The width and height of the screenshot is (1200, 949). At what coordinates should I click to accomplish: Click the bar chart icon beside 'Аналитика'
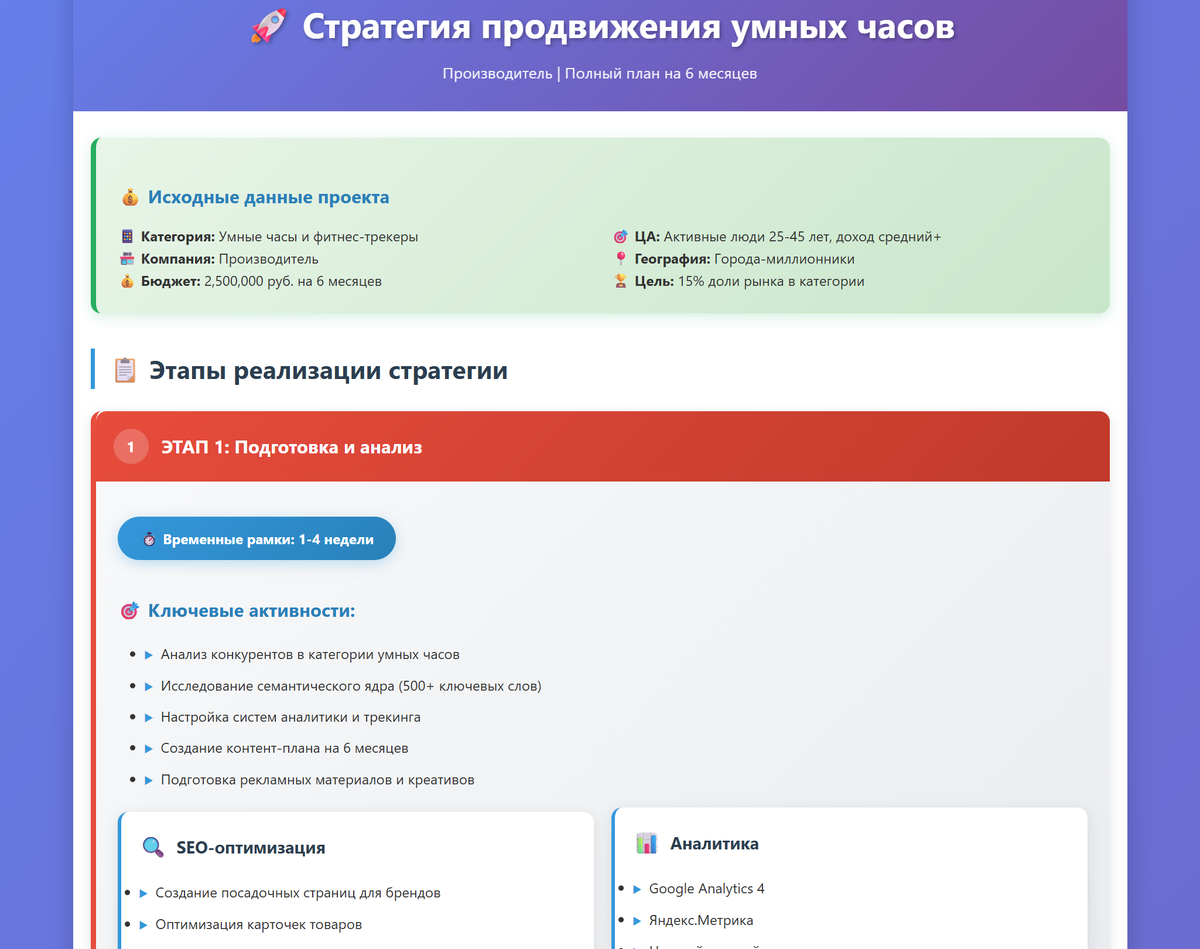coord(647,843)
